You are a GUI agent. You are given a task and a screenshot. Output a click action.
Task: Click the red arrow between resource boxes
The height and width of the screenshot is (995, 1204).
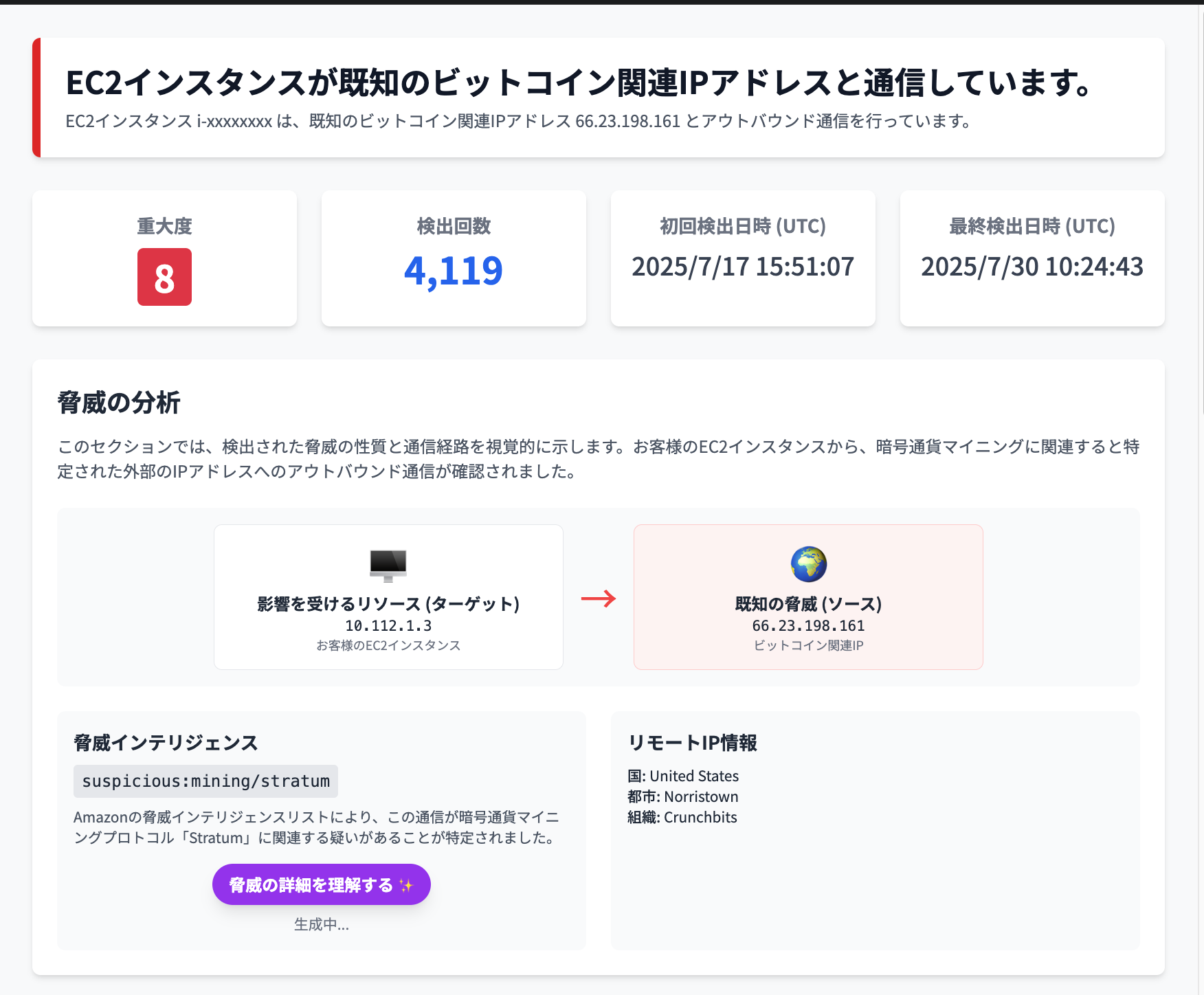599,599
